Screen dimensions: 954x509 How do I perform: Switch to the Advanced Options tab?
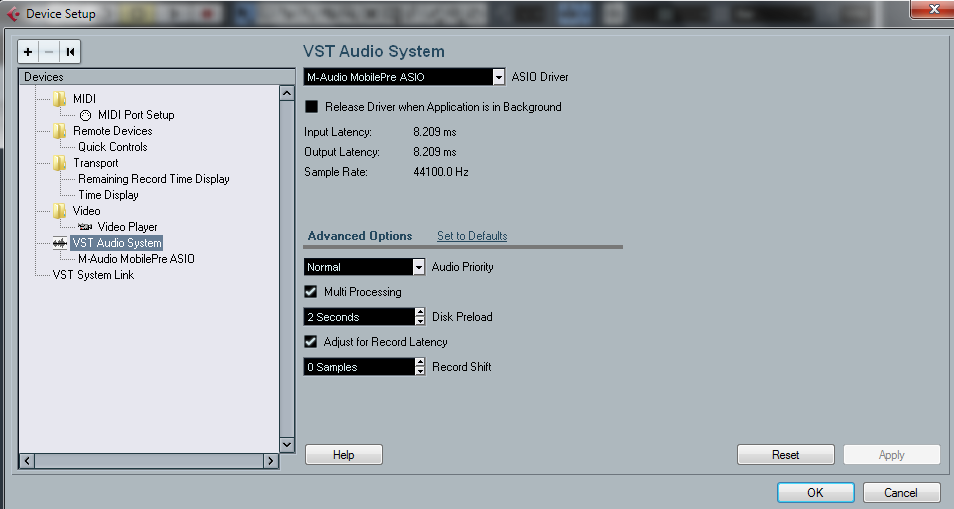point(360,236)
